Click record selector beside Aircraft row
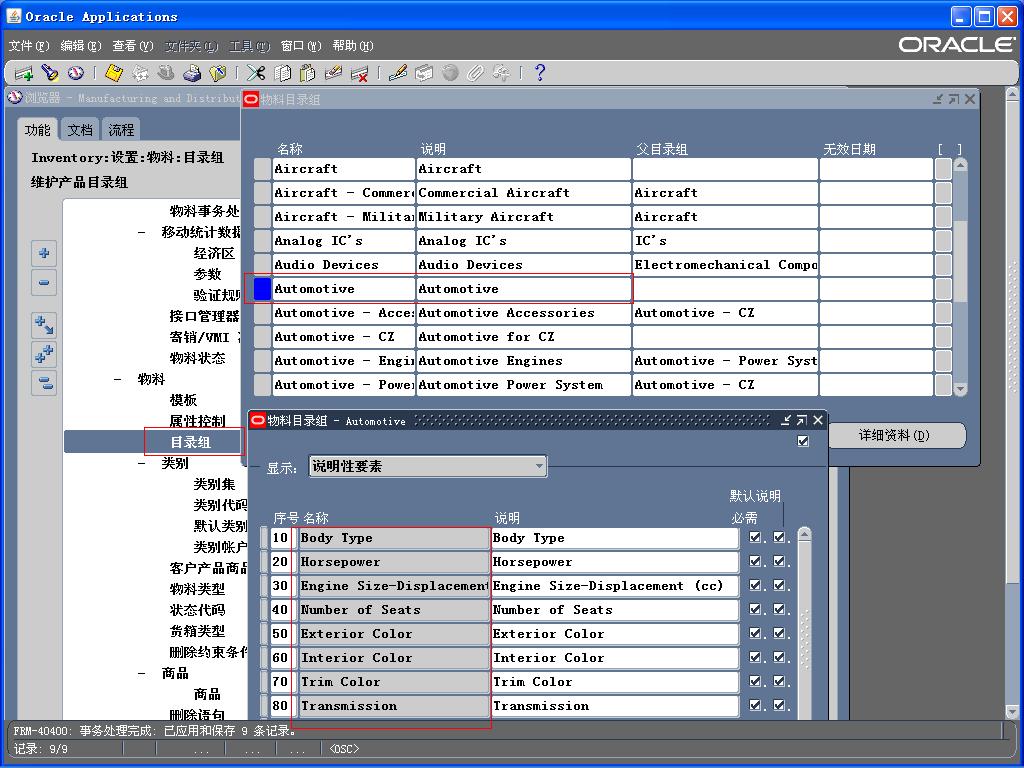This screenshot has height=768, width=1024. click(263, 168)
